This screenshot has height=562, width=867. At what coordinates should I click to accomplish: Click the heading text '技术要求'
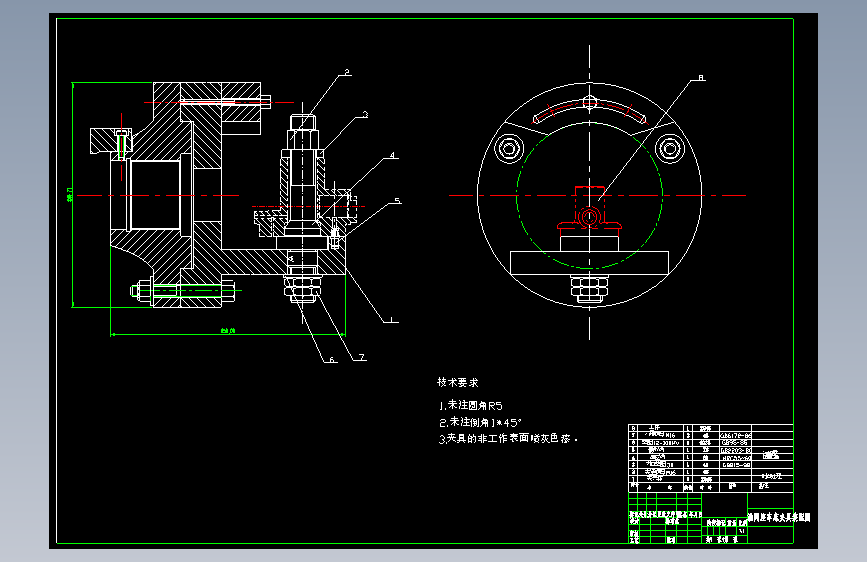(457, 382)
